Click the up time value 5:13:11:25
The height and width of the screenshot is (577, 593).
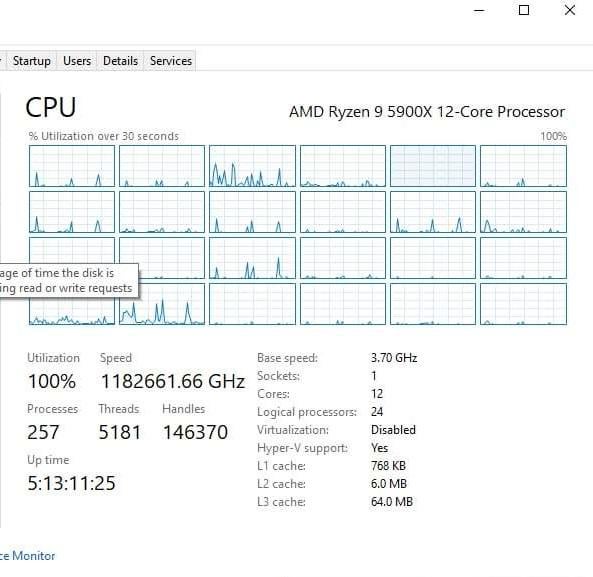coord(71,483)
